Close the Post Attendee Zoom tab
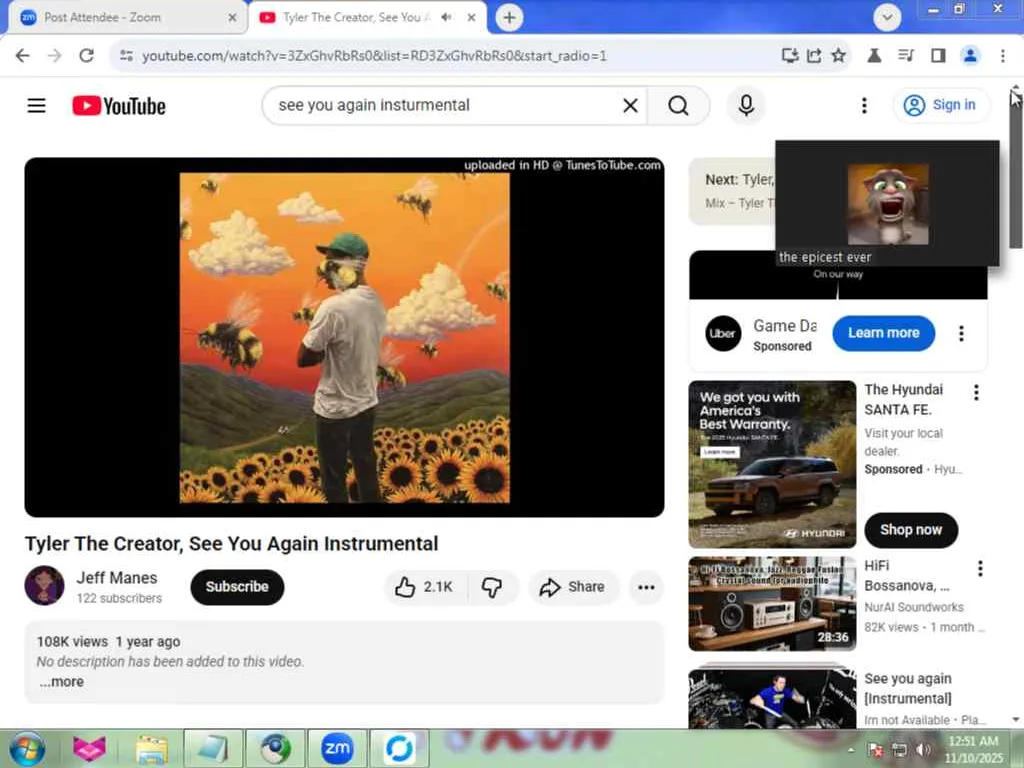The image size is (1024, 768). (x=232, y=18)
